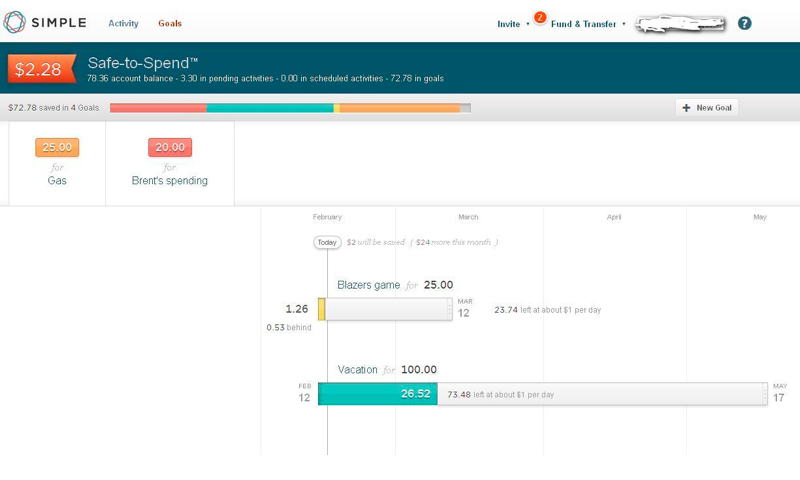Click the Vacation end handle by MAY 17
The height and width of the screenshot is (480, 800).
pos(765,394)
